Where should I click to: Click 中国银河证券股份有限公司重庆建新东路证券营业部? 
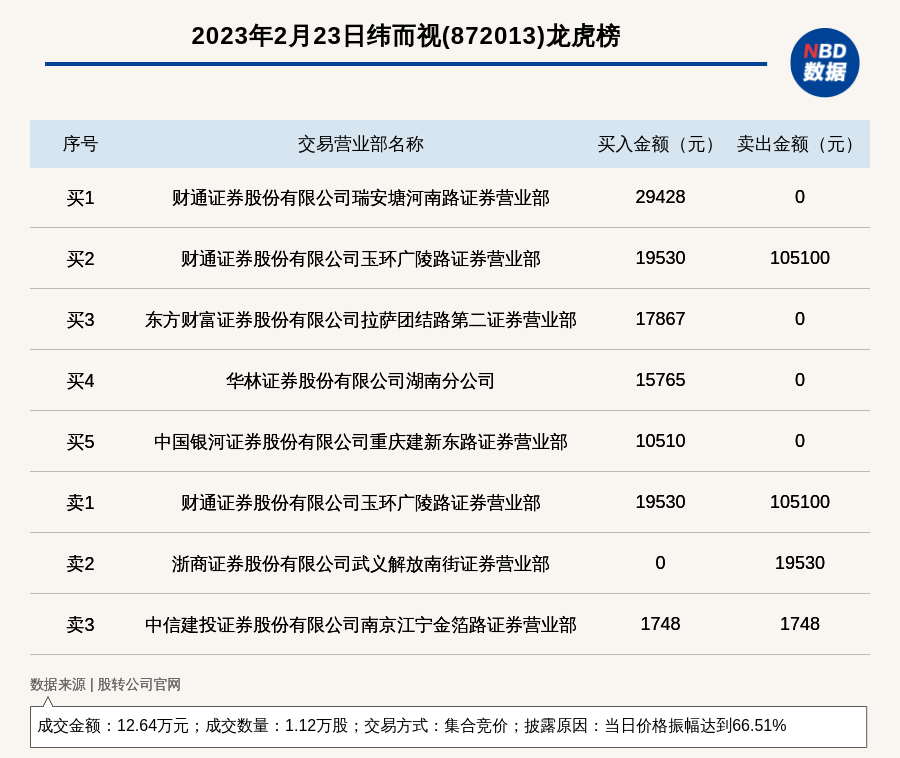[360, 442]
